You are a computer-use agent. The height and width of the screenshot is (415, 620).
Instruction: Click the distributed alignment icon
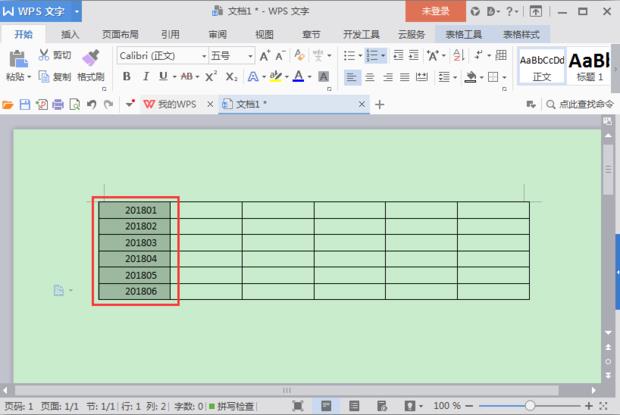tap(422, 77)
